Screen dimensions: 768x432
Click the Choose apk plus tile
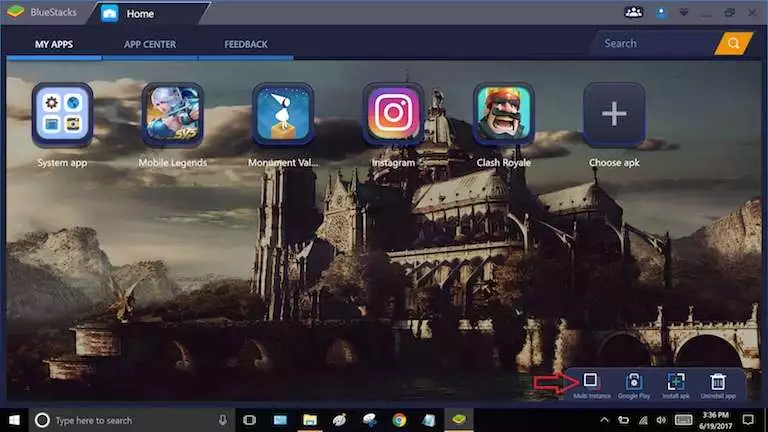[x=613, y=115]
